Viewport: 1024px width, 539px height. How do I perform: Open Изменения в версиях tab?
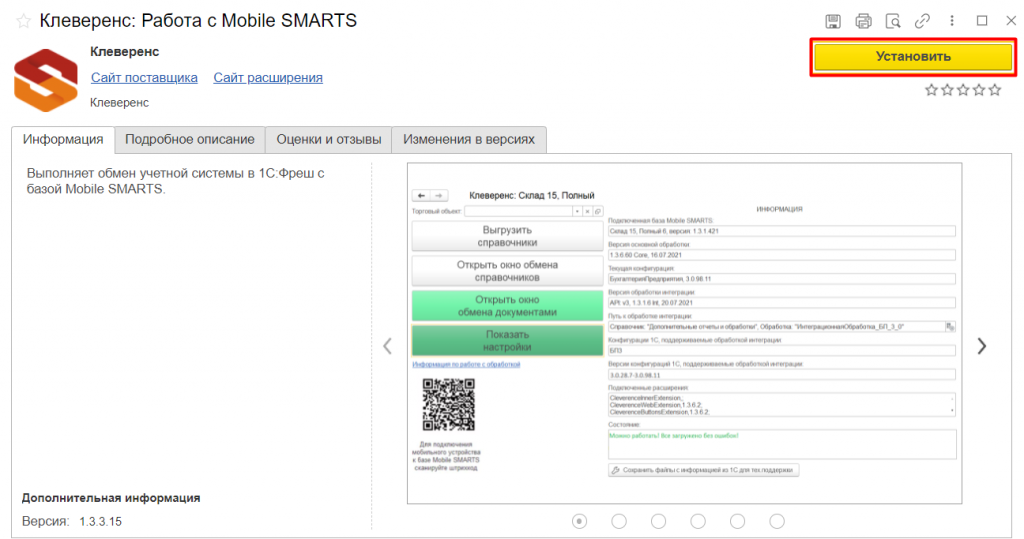pos(469,140)
